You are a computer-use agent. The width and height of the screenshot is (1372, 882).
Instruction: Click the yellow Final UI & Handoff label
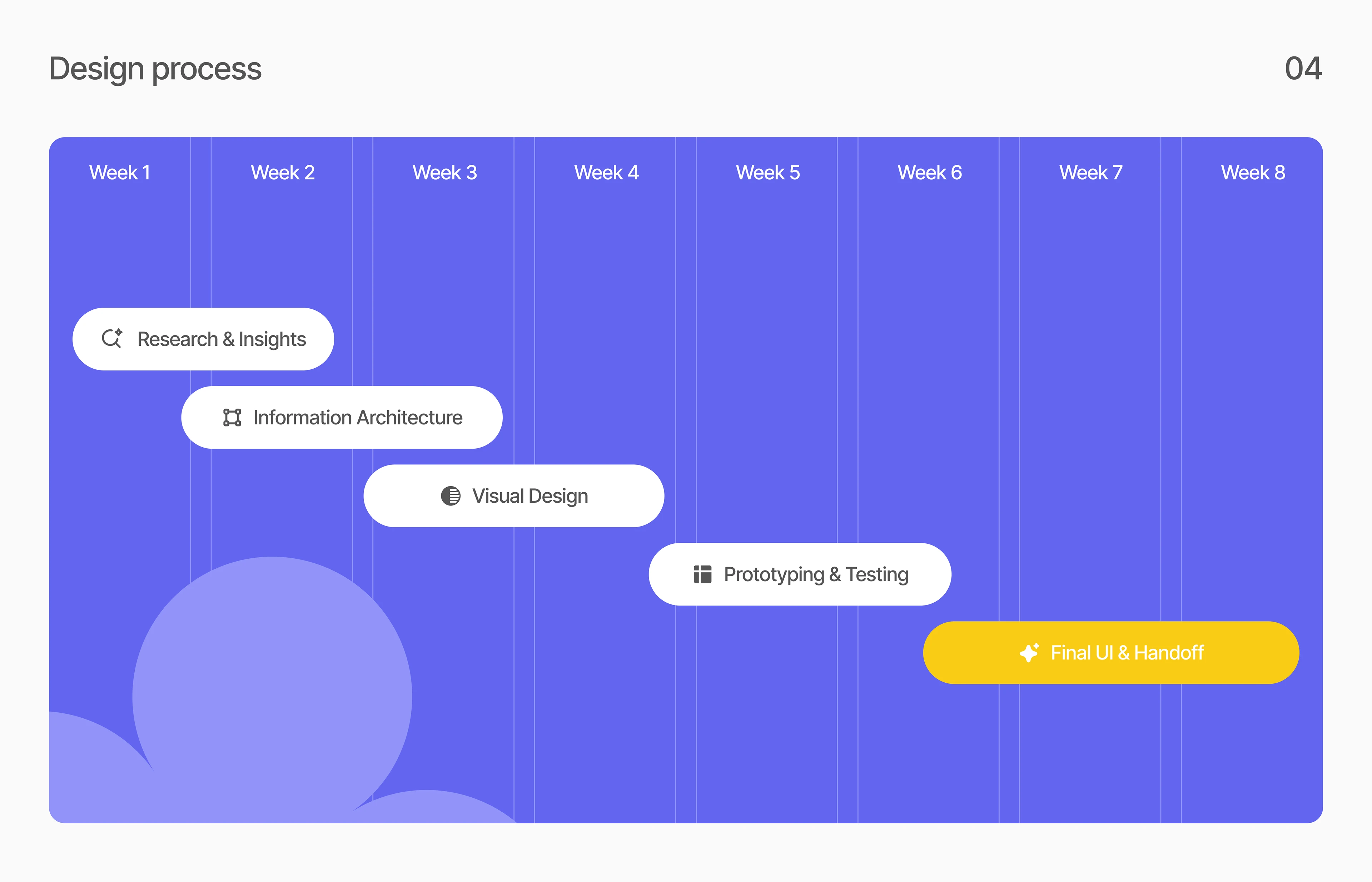point(1127,652)
